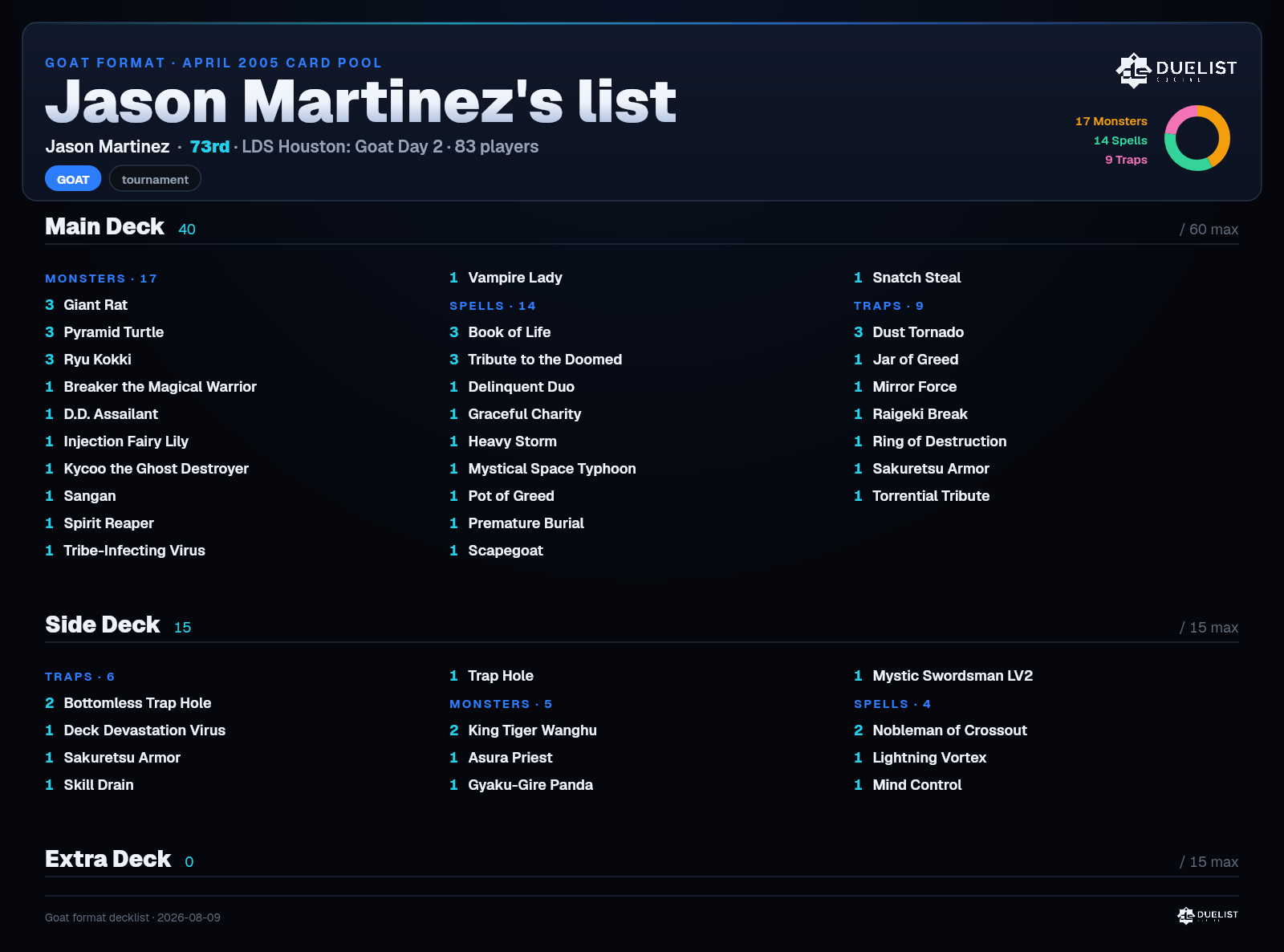Expand the main deck SPELLS · 14 group

[493, 306]
